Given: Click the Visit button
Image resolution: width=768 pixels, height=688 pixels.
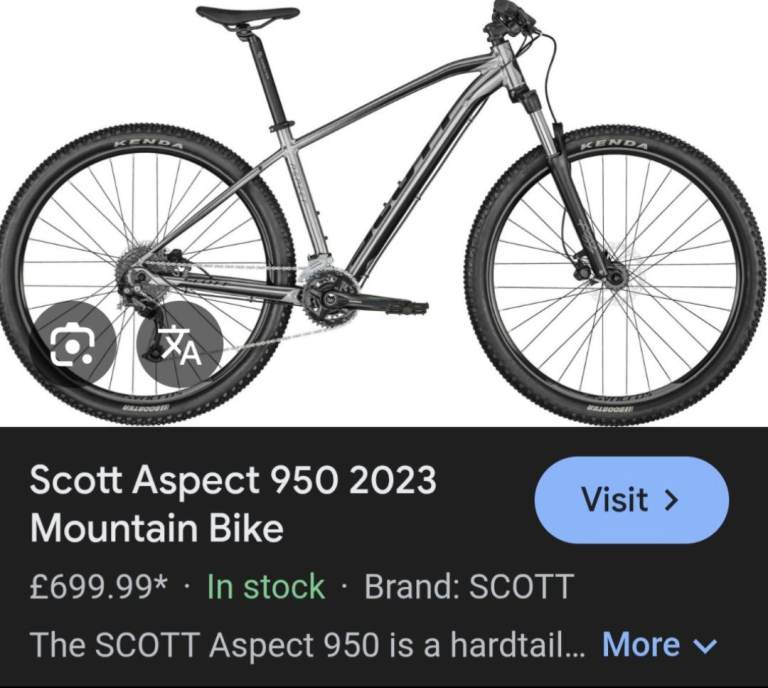Looking at the screenshot, I should (631, 500).
